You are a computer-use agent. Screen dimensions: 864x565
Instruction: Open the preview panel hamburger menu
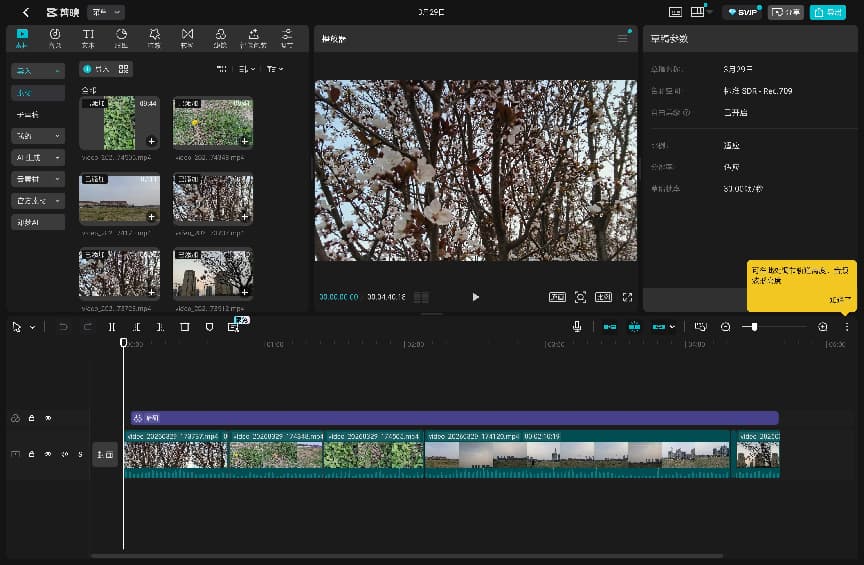point(623,38)
